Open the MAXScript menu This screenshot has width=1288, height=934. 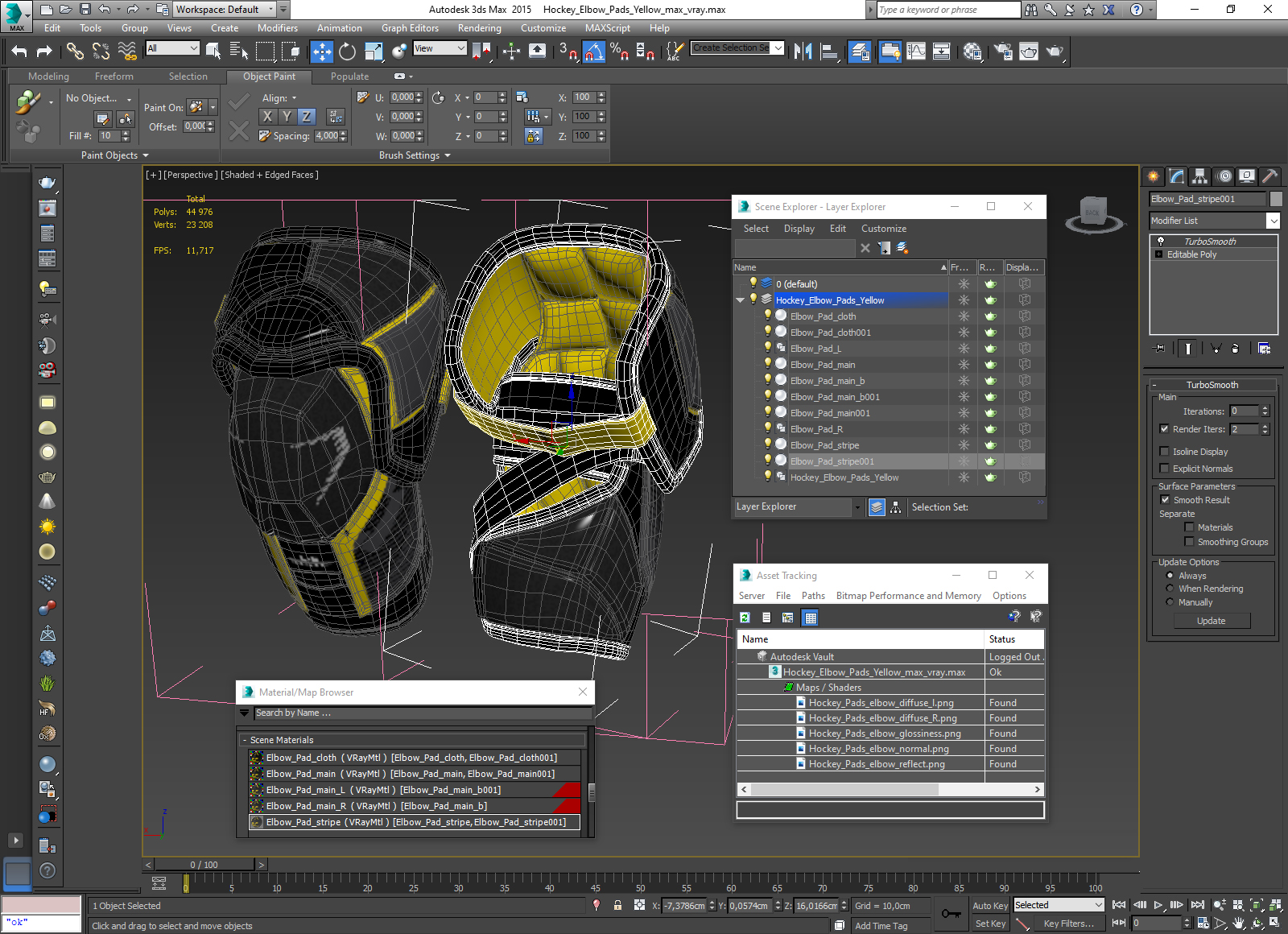[x=608, y=28]
